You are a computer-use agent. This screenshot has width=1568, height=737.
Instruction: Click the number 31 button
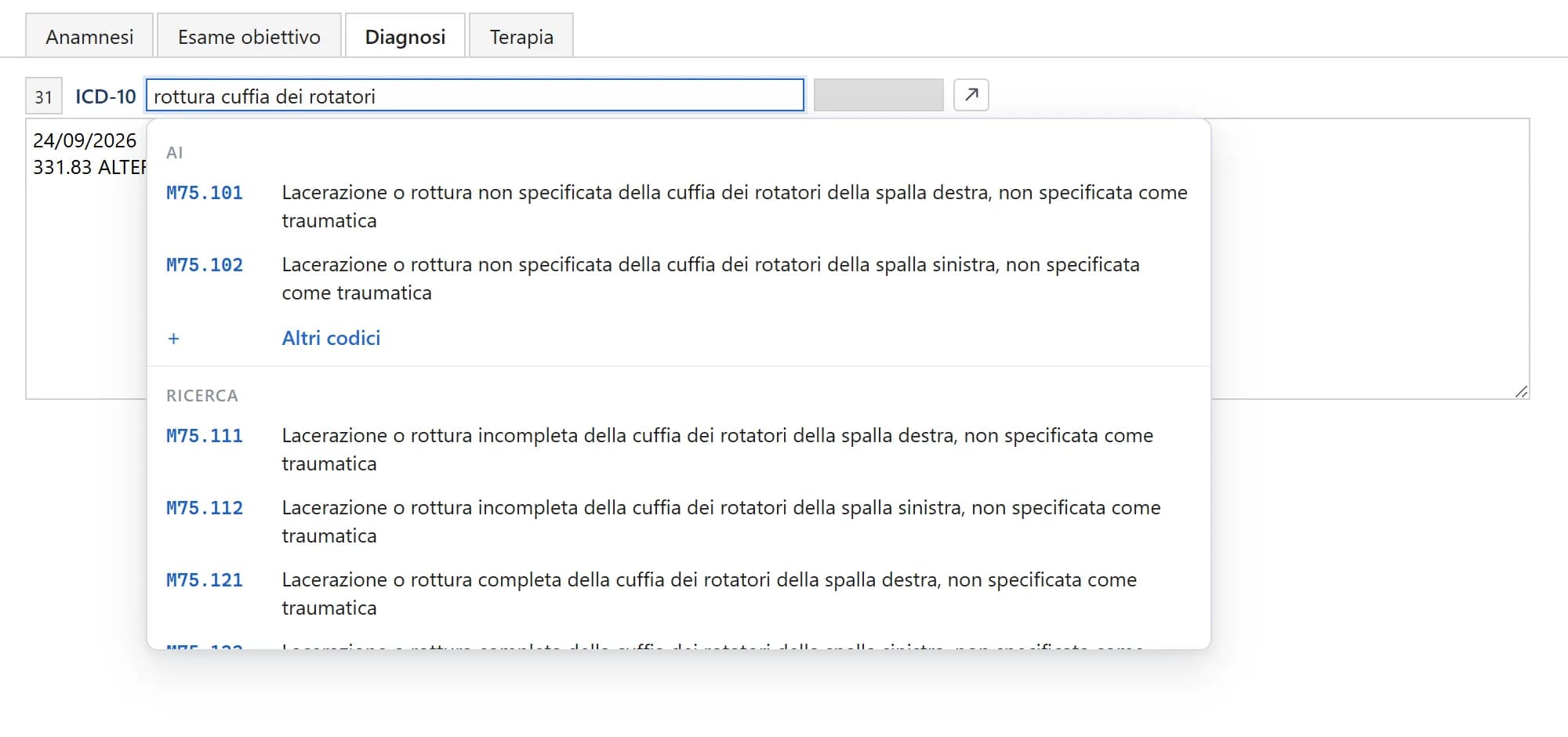pyautogui.click(x=43, y=96)
